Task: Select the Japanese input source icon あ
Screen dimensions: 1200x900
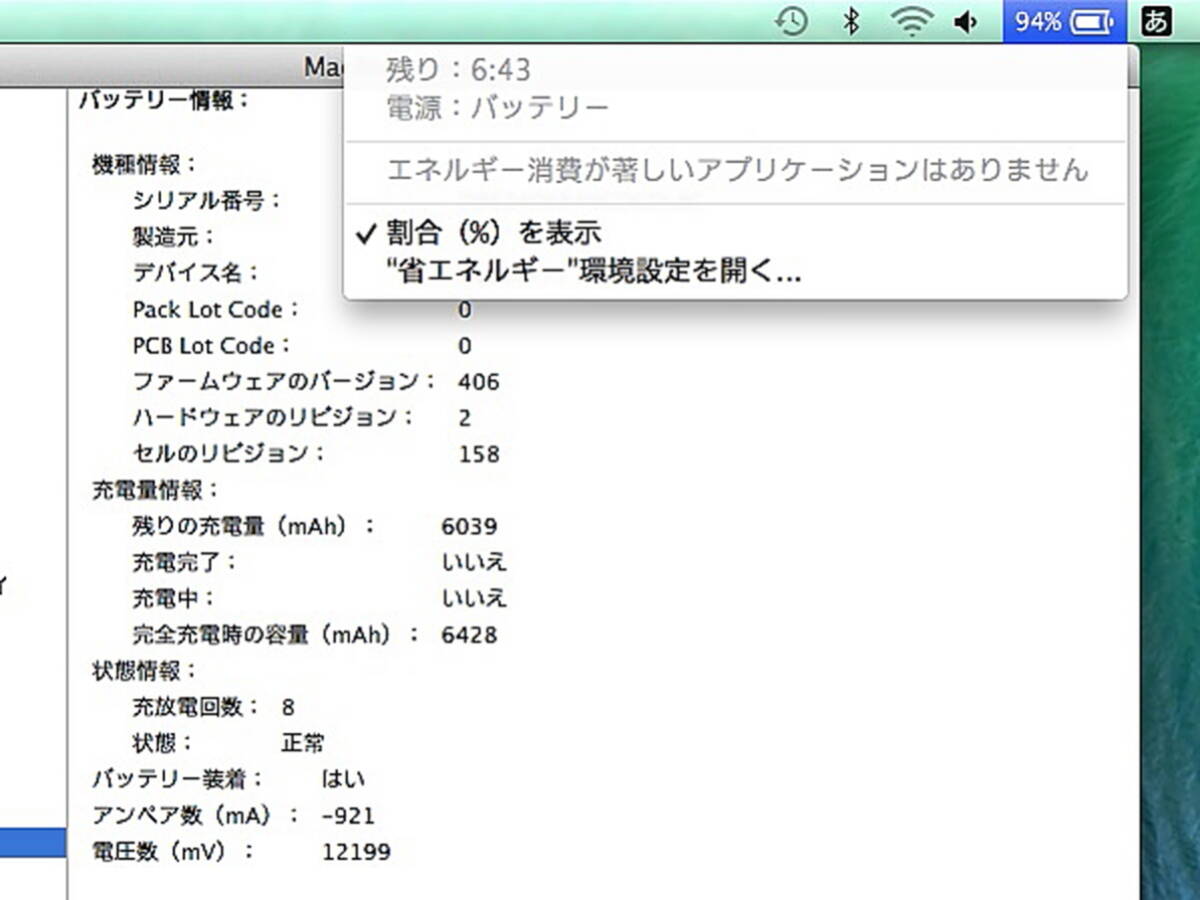Action: [1157, 20]
